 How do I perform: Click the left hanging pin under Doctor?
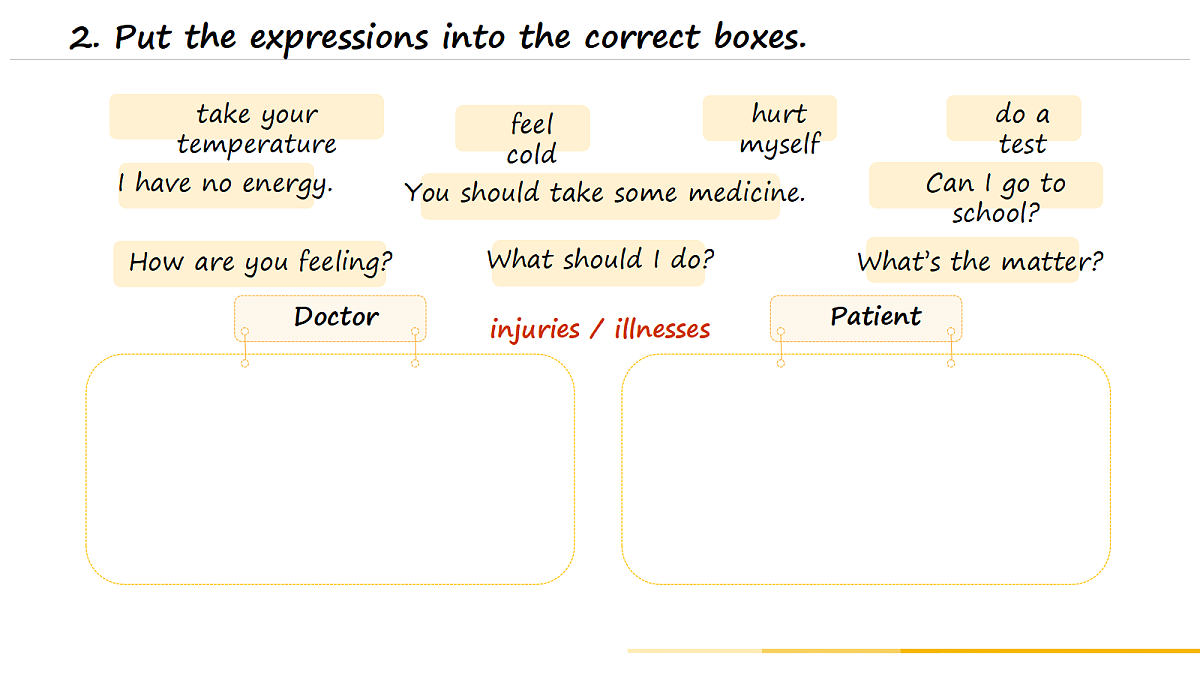(x=245, y=347)
